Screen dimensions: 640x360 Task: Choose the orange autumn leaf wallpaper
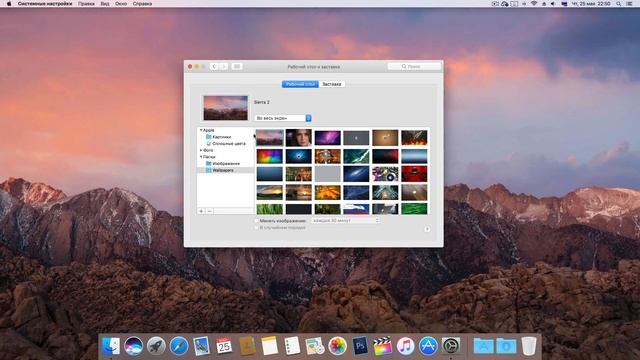(327, 192)
